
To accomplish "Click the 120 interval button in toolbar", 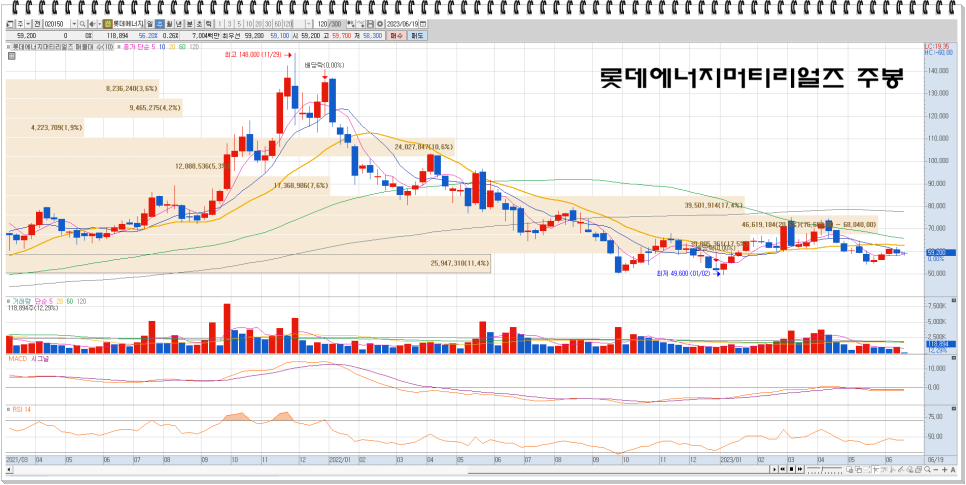I will point(287,24).
